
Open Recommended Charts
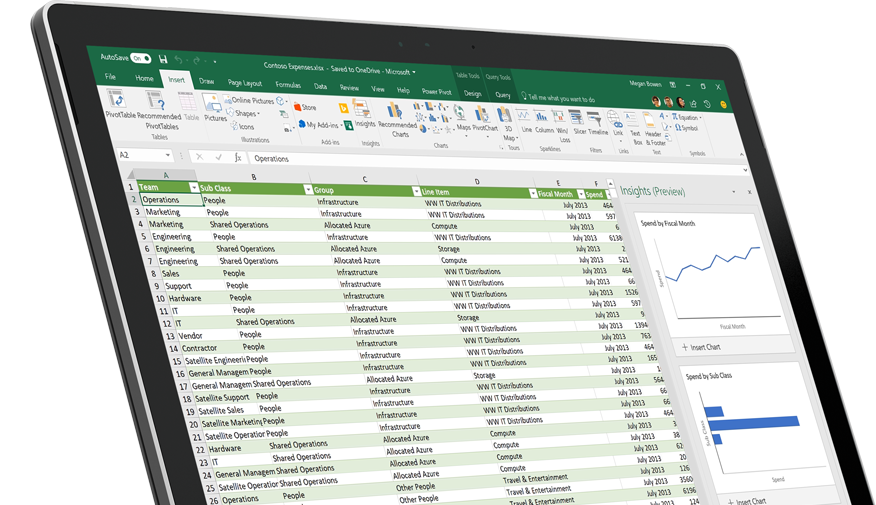[x=397, y=120]
